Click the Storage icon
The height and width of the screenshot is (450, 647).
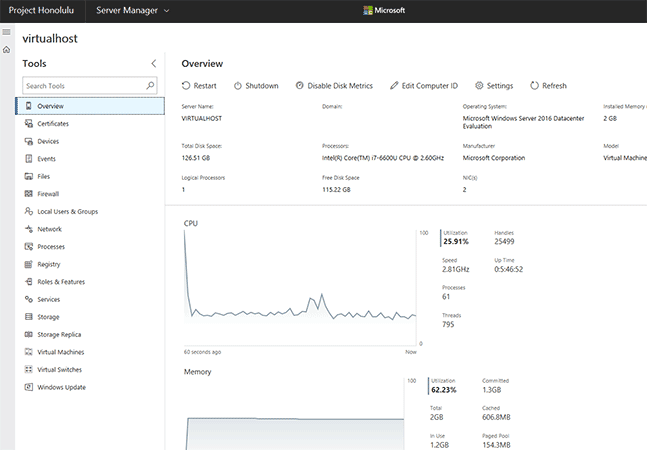[28, 316]
